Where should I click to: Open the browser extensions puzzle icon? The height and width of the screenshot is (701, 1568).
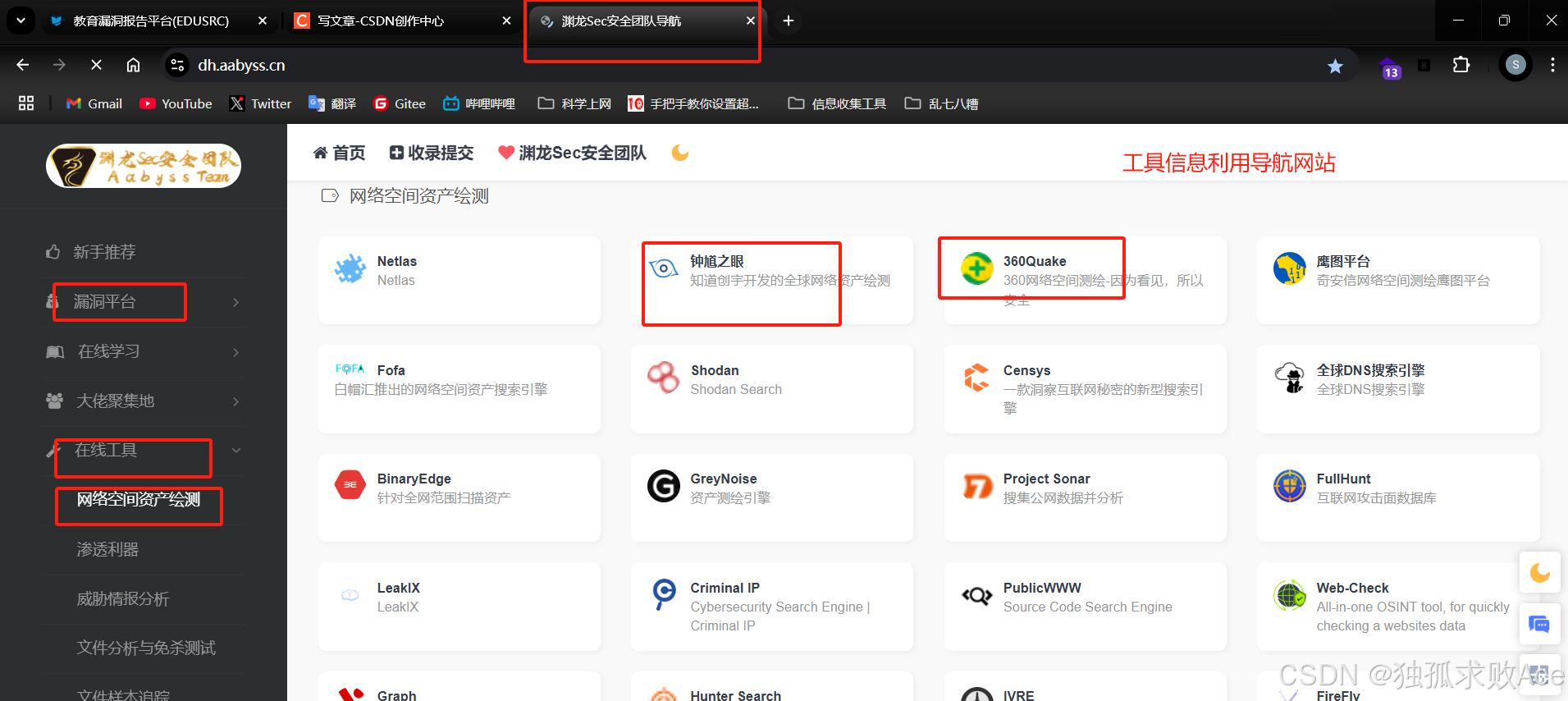point(1461,65)
